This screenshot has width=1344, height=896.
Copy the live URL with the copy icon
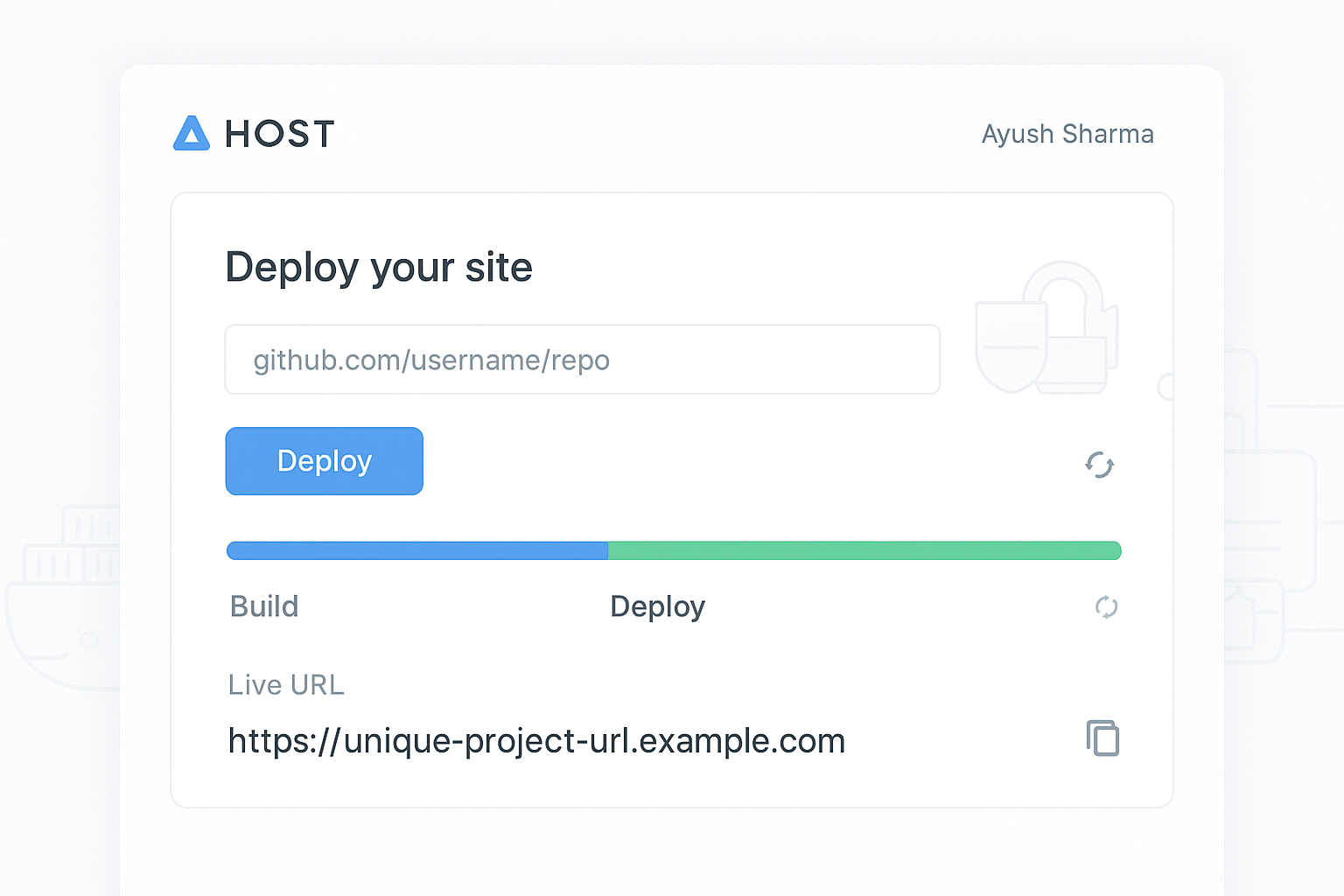[x=1102, y=738]
